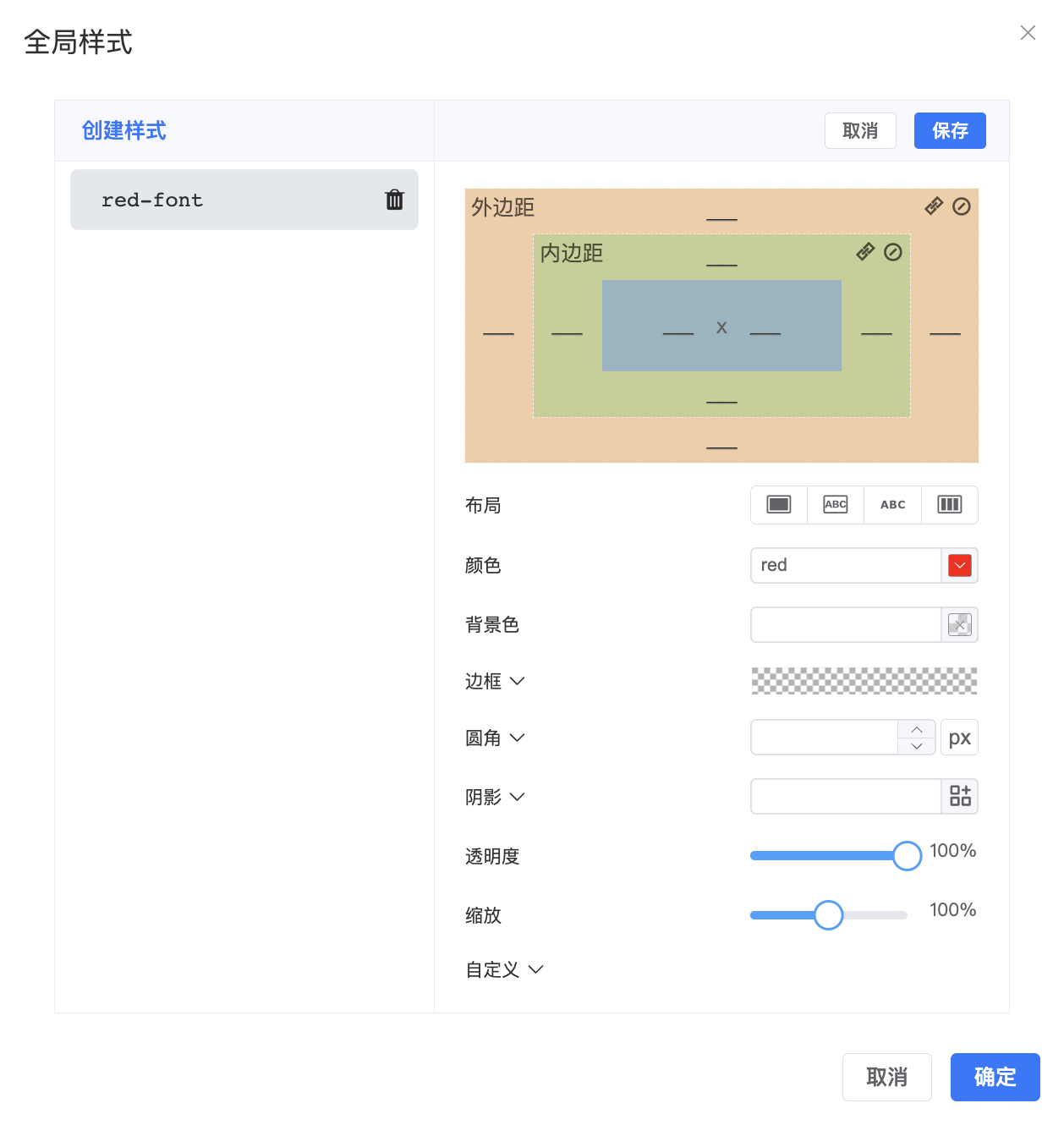Delete the red-font style with trash icon
Viewport: 1064px width, 1125px height.
pyautogui.click(x=394, y=200)
